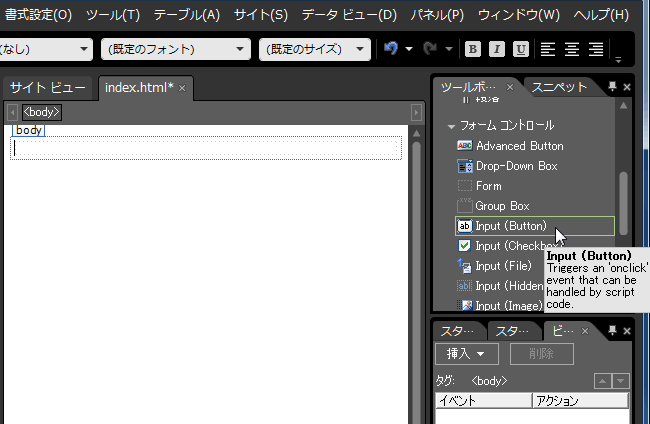Open the (既定のフォント) font dropdown
The image size is (650, 424).
coord(176,49)
